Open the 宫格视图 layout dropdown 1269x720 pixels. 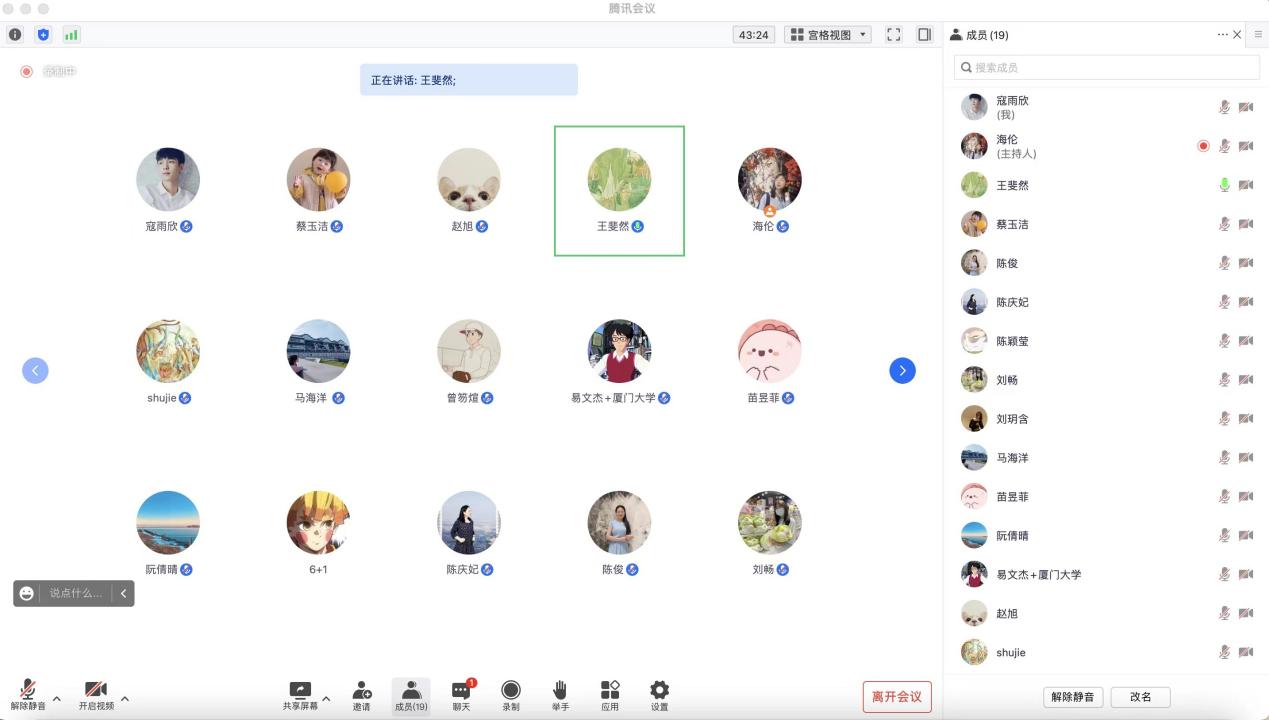828,35
